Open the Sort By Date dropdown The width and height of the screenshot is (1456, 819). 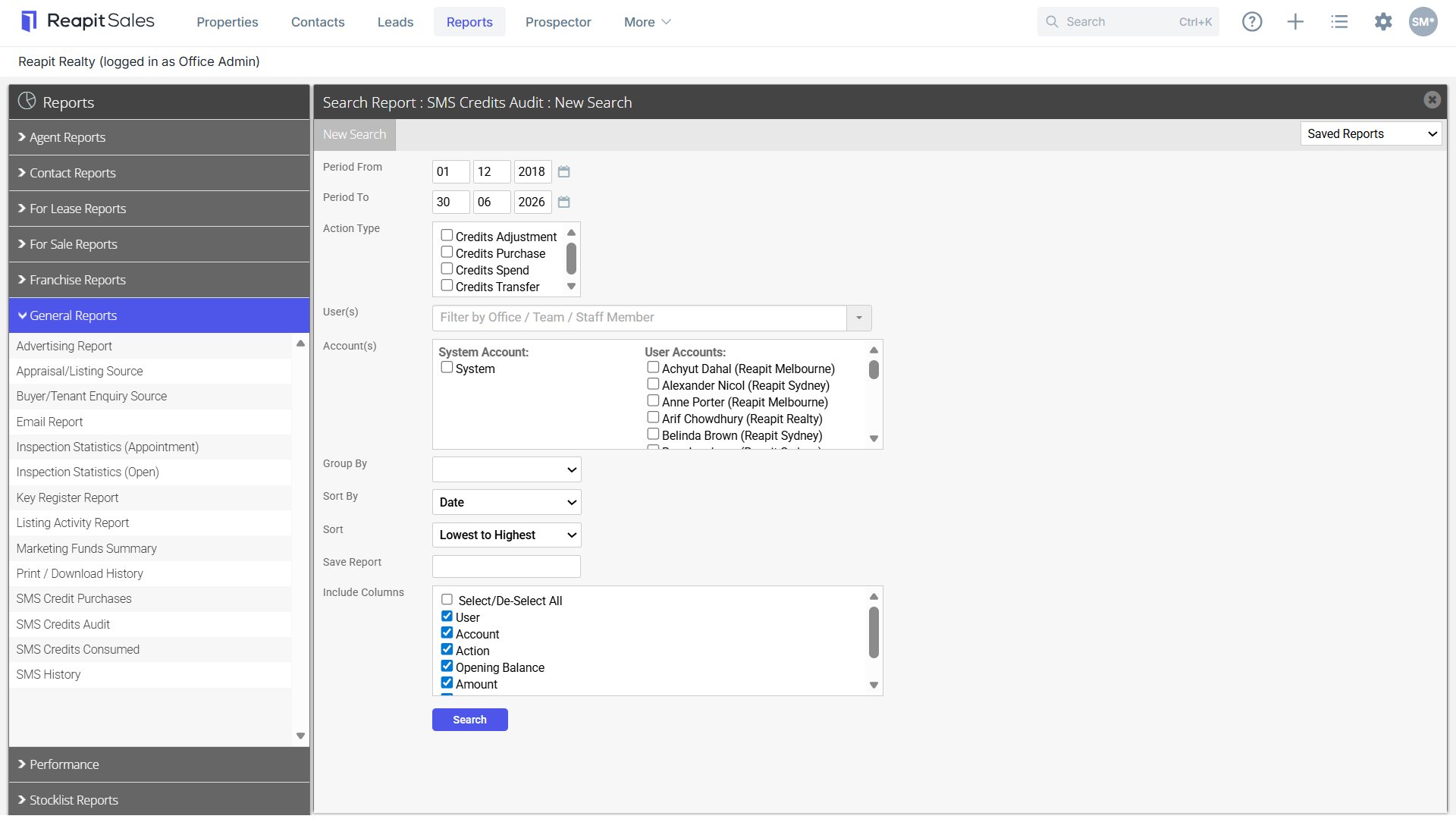[507, 503]
